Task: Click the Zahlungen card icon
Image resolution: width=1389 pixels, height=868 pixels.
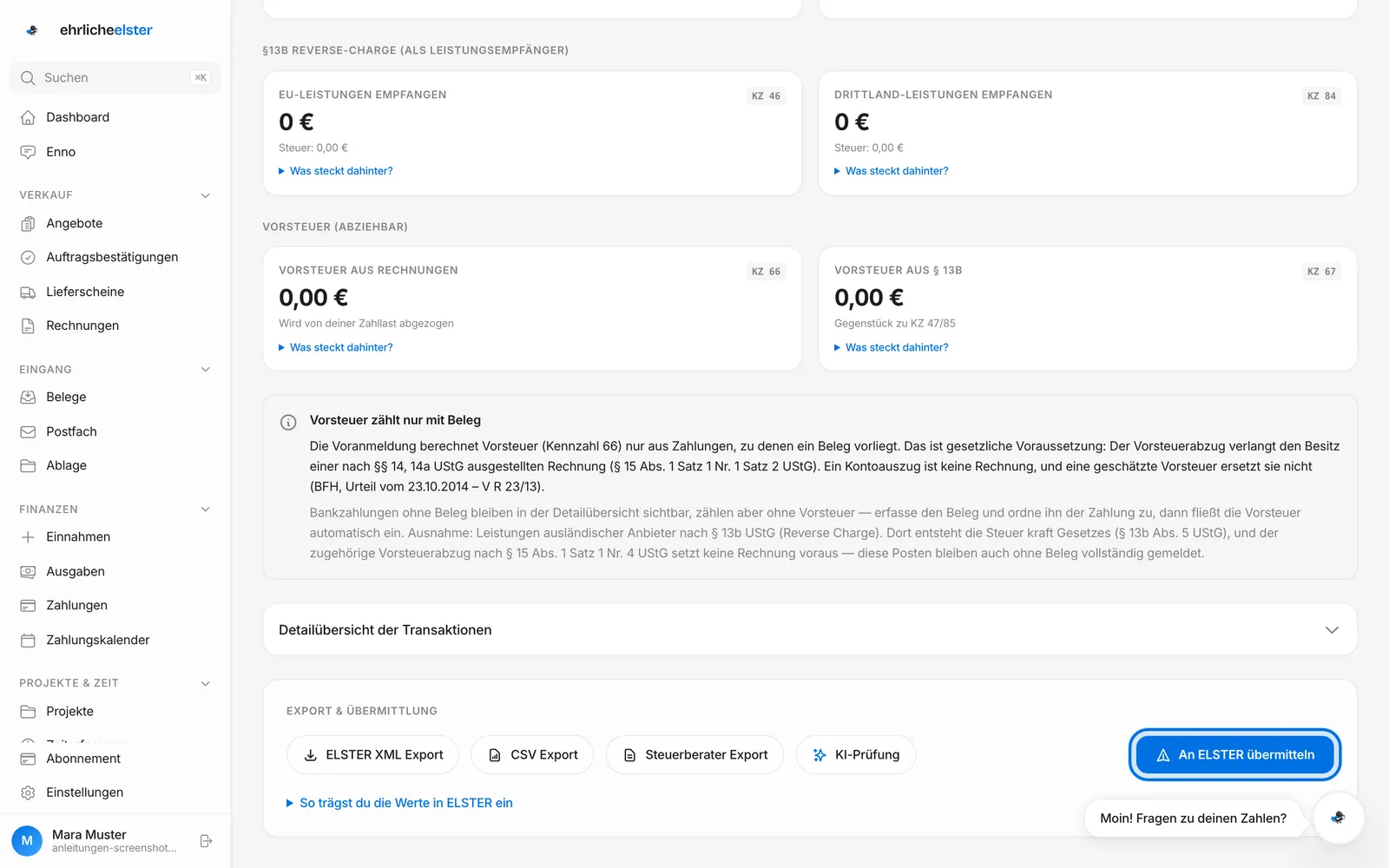Action: point(28,605)
